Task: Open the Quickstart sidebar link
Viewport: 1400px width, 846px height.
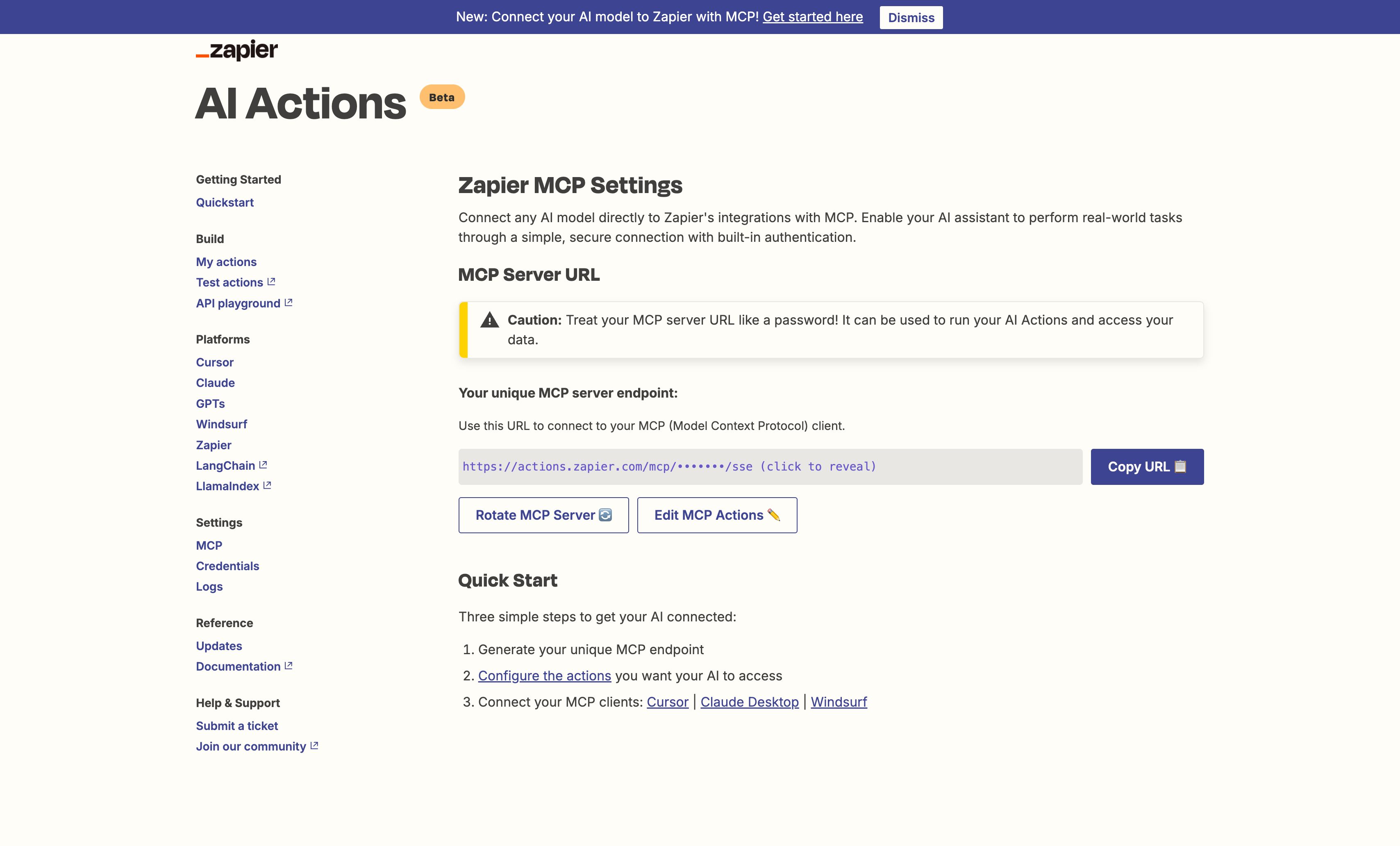Action: (x=225, y=202)
